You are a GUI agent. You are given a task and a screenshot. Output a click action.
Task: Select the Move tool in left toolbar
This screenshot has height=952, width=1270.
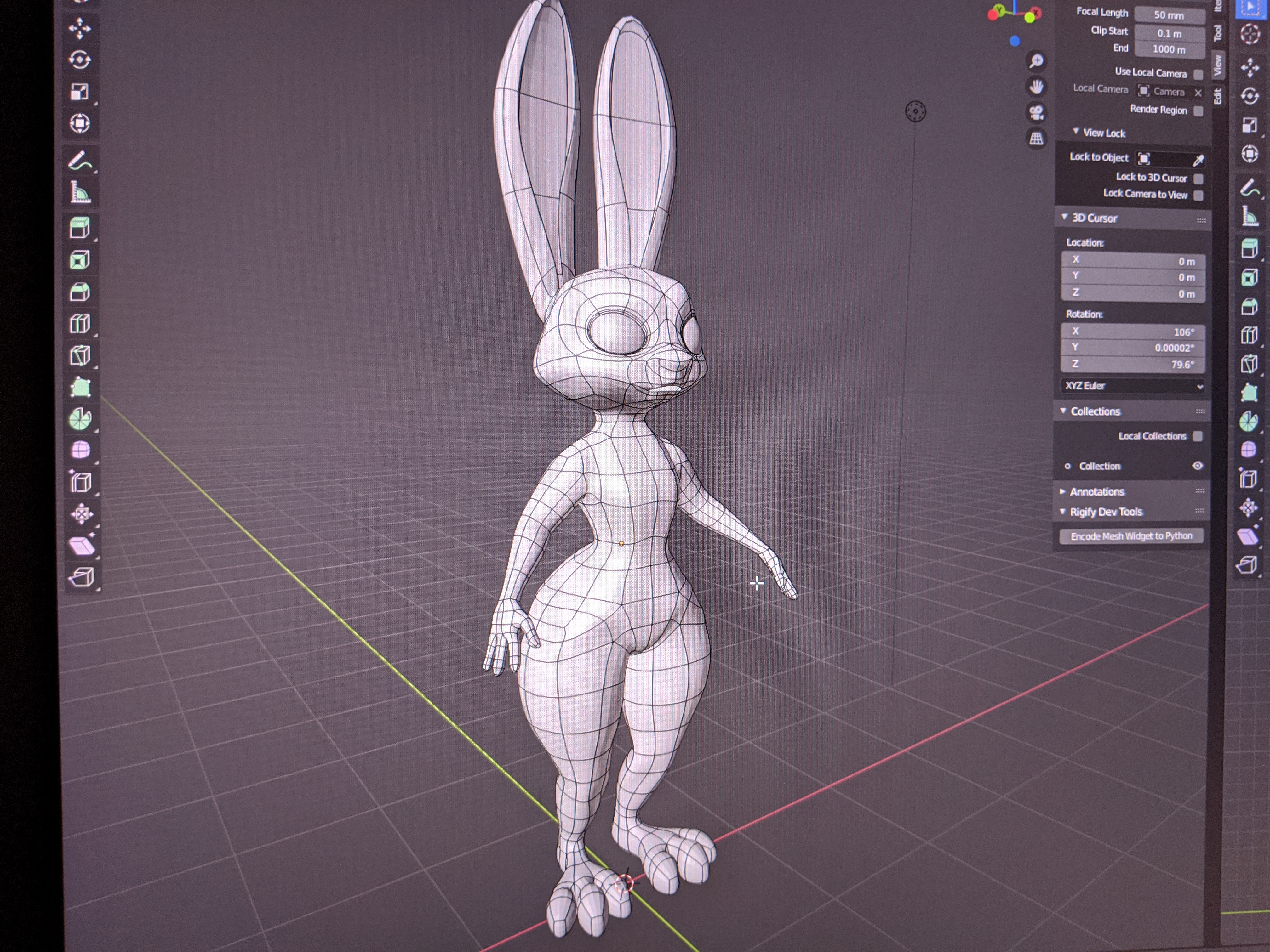point(80,28)
